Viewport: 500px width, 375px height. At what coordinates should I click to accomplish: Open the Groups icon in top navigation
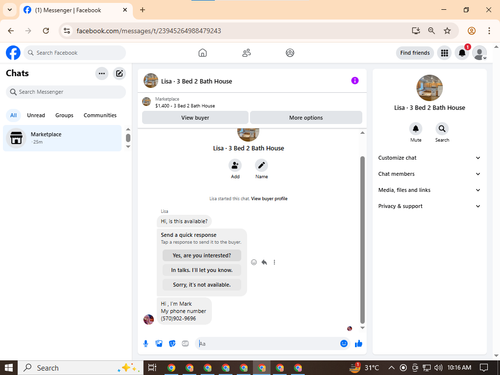(290, 53)
